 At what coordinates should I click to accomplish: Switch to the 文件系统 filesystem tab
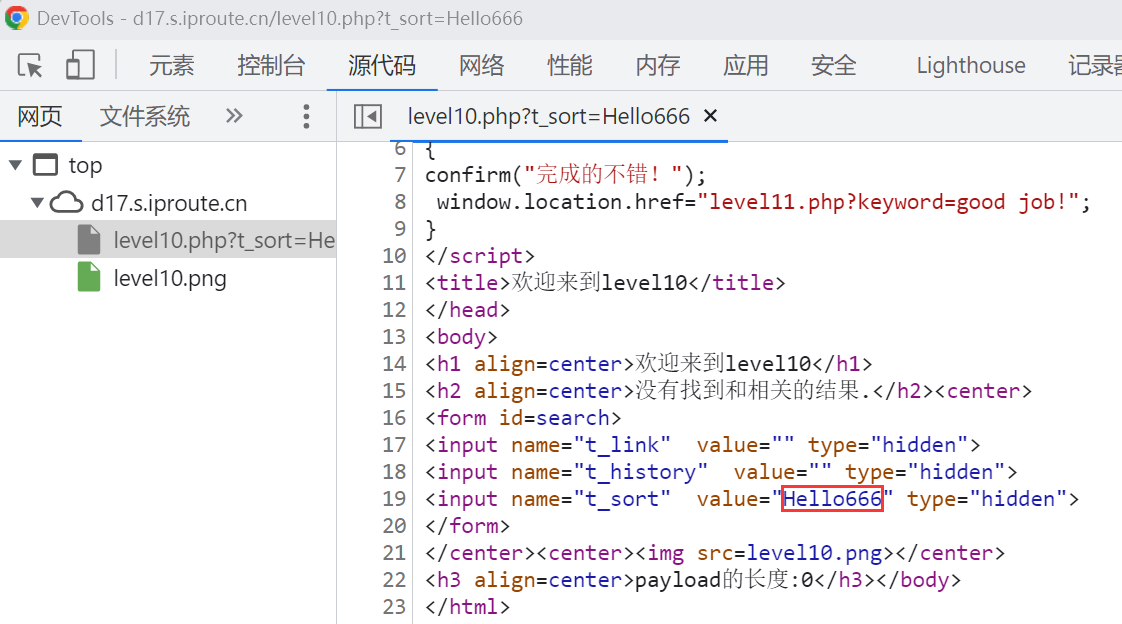point(145,116)
